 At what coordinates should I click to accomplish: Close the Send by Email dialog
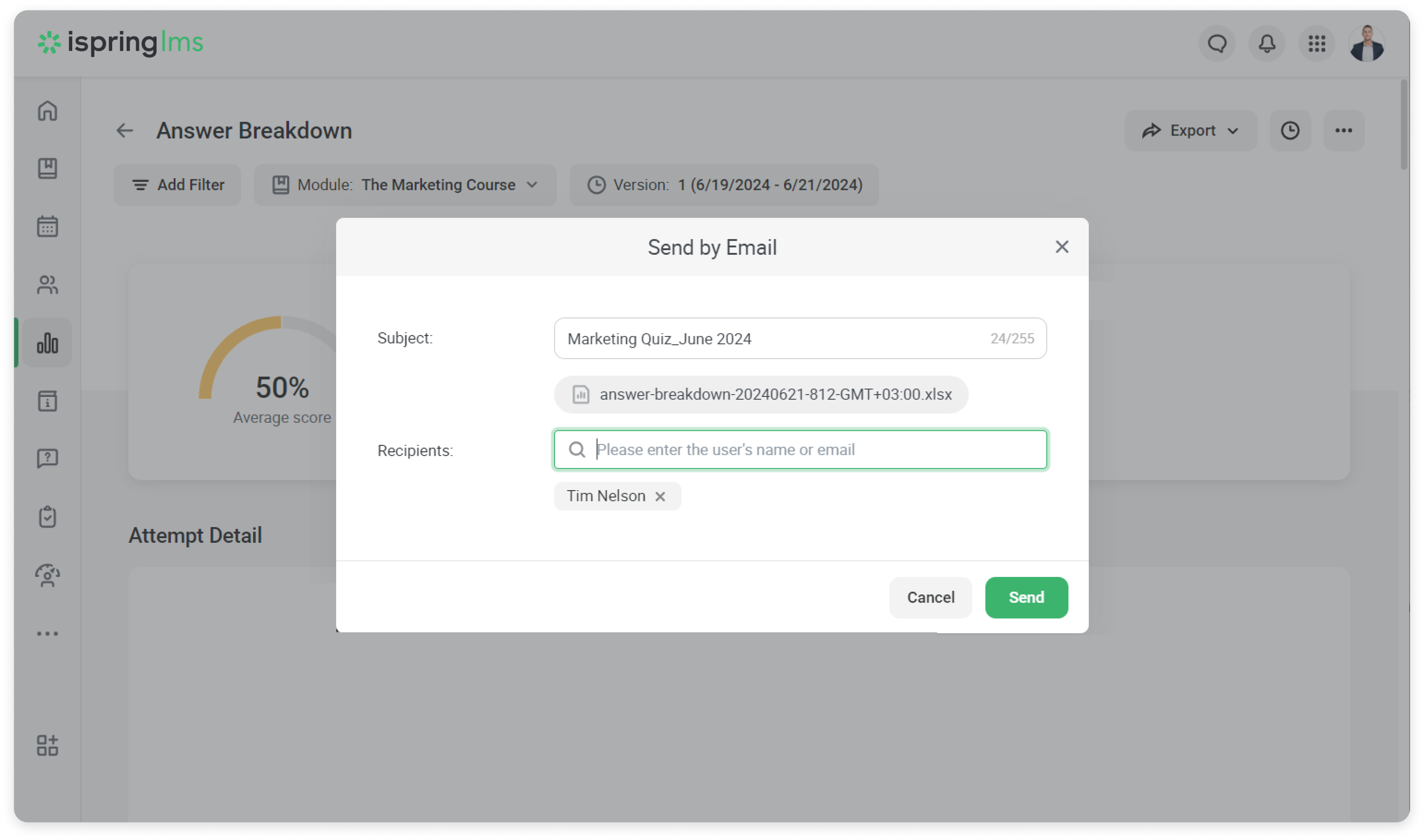(1062, 247)
